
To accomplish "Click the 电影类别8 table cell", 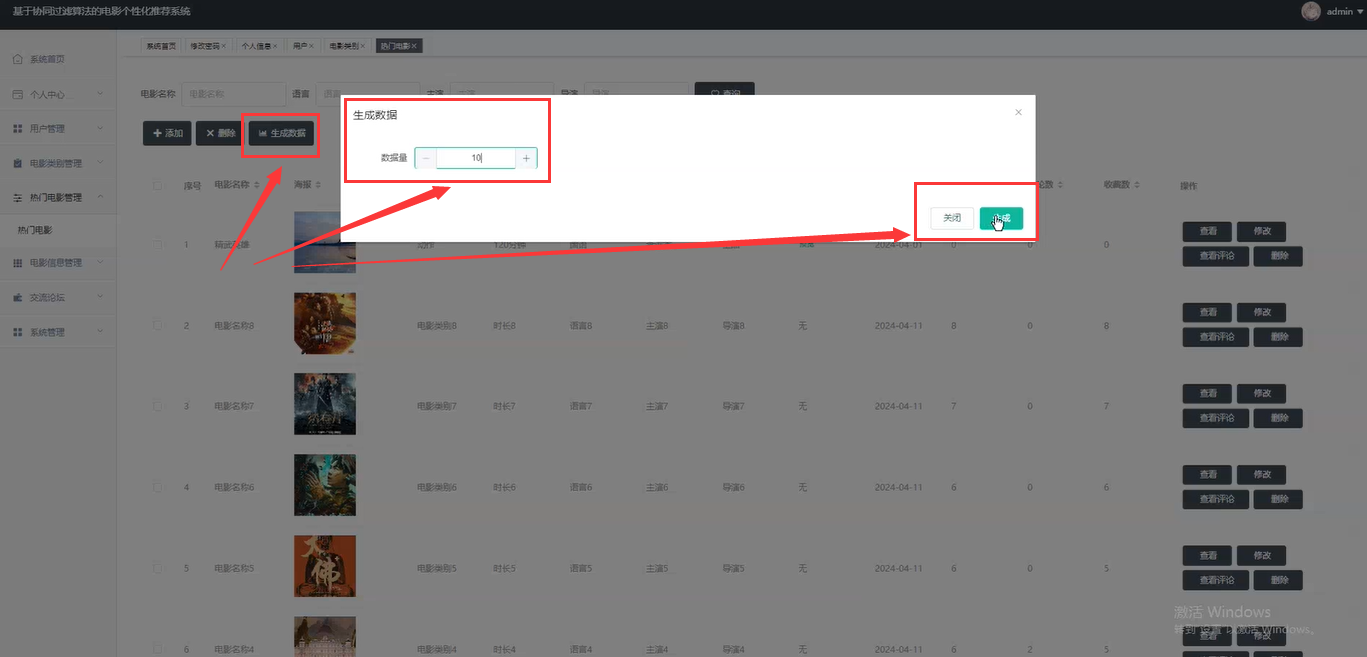I will click(x=437, y=326).
